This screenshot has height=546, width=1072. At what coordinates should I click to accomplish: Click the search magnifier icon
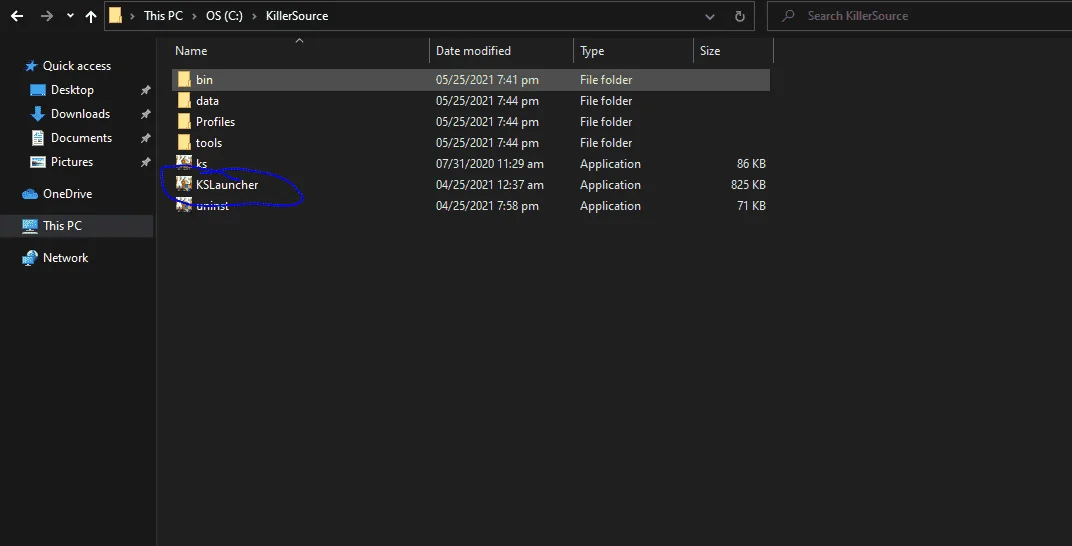[788, 16]
